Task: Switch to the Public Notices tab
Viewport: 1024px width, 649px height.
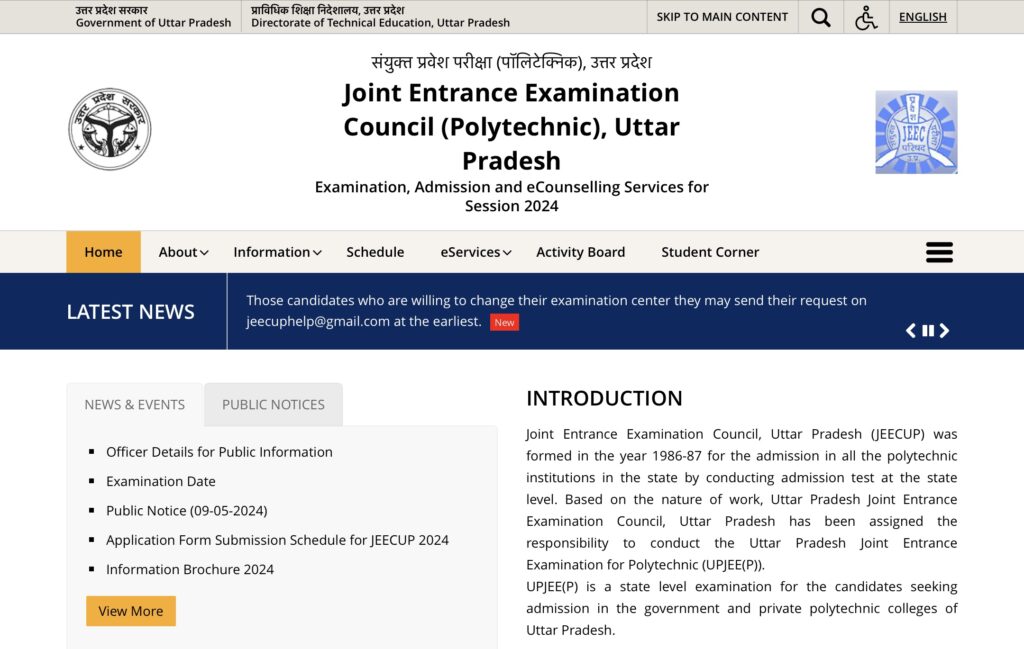Action: pyautogui.click(x=273, y=405)
